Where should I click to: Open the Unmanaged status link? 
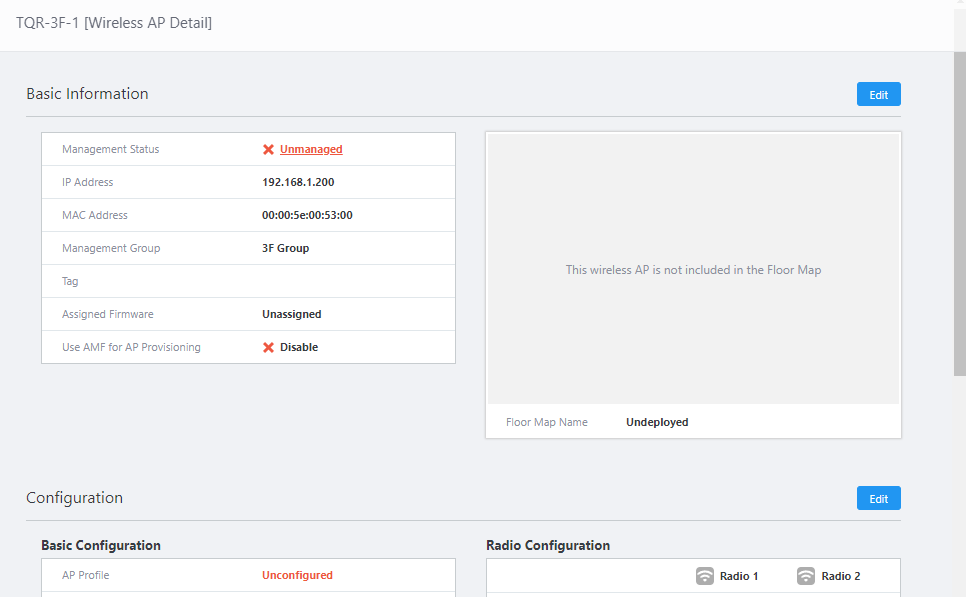point(311,150)
